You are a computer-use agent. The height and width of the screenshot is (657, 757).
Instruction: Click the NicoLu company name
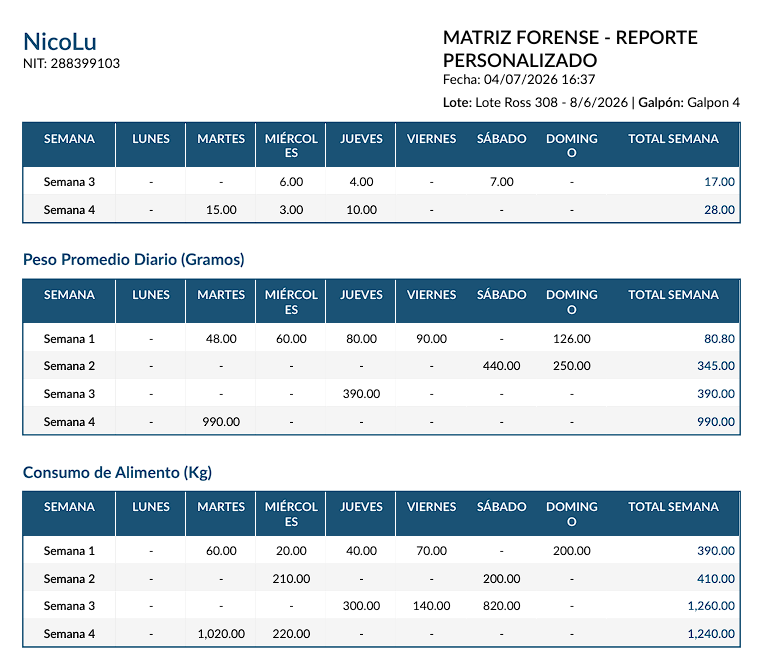(60, 42)
